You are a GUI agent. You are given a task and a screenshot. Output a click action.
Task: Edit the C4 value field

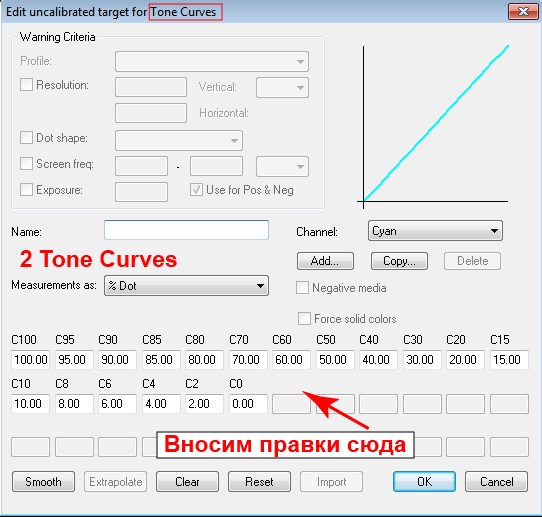(161, 404)
